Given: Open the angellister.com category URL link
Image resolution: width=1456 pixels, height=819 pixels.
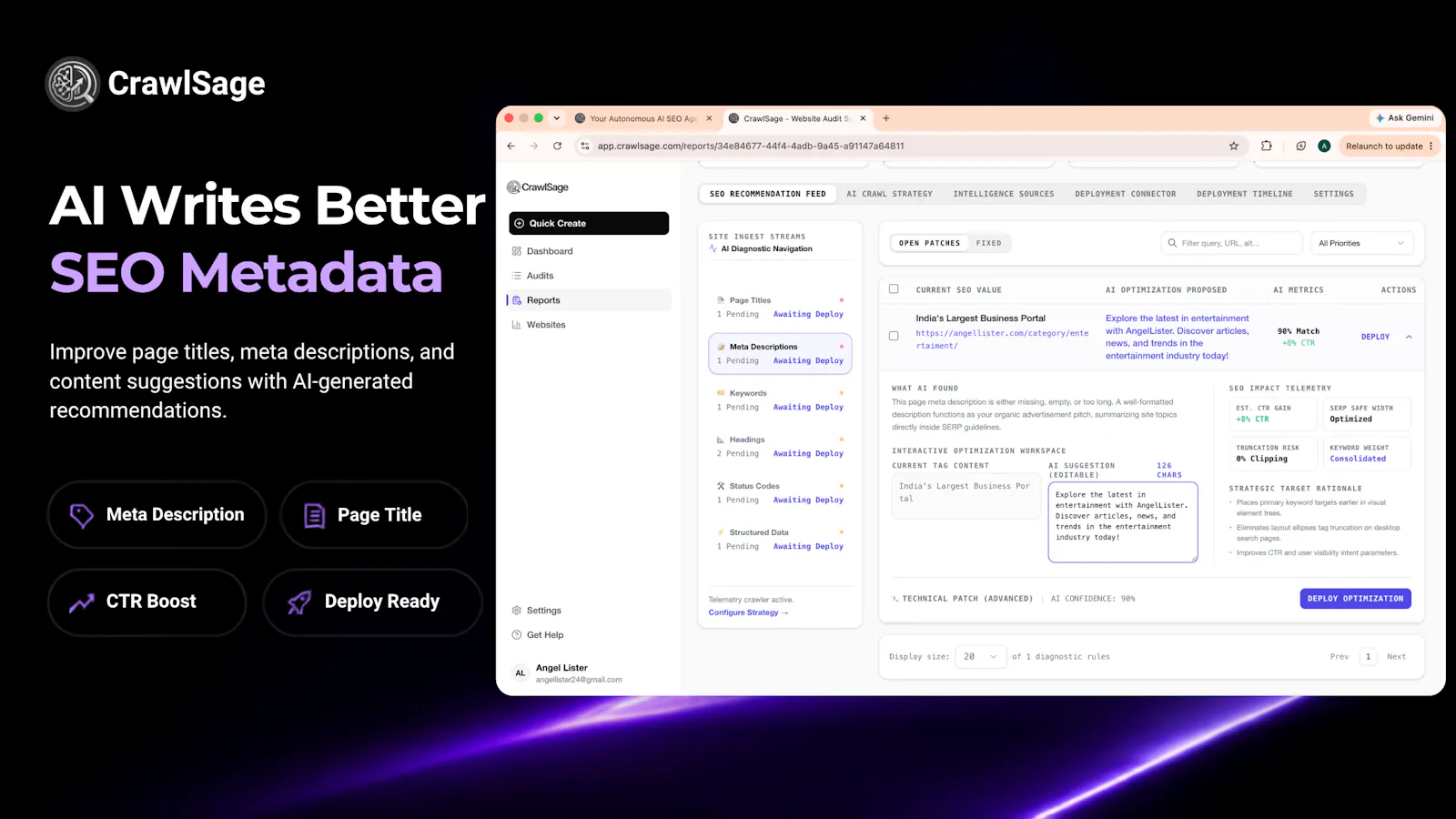Looking at the screenshot, I should coord(1002,339).
